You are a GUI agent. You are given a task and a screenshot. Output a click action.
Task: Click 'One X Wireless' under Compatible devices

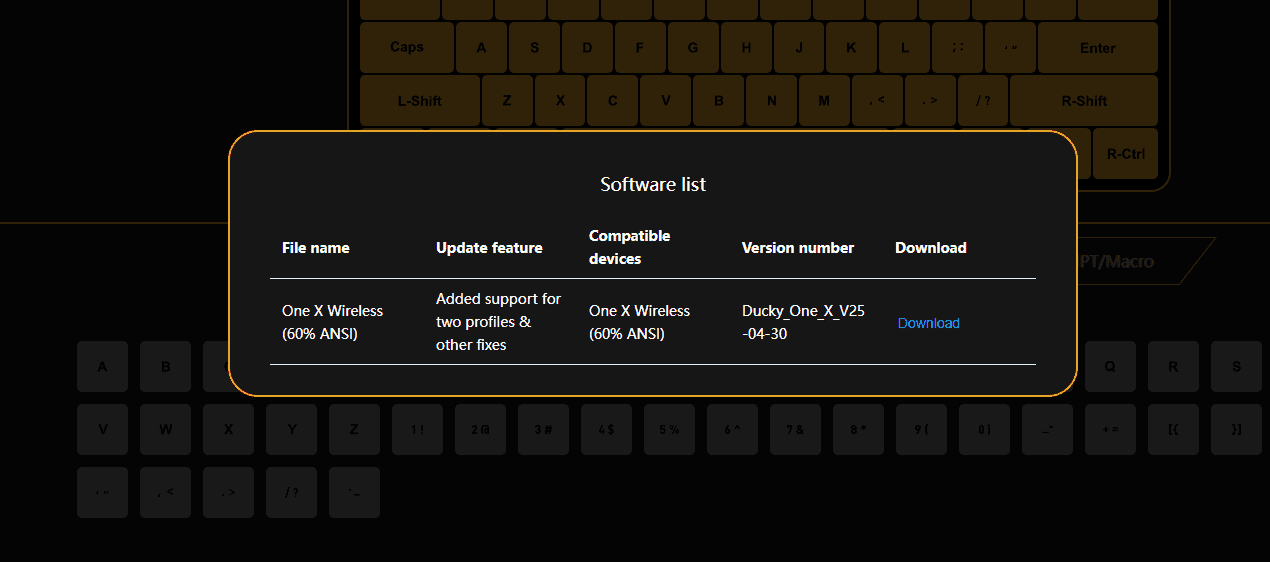pos(639,322)
